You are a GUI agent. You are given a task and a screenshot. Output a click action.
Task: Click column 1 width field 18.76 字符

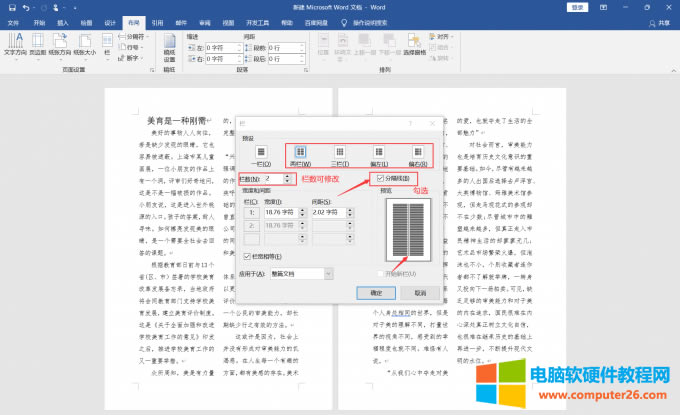pos(281,212)
